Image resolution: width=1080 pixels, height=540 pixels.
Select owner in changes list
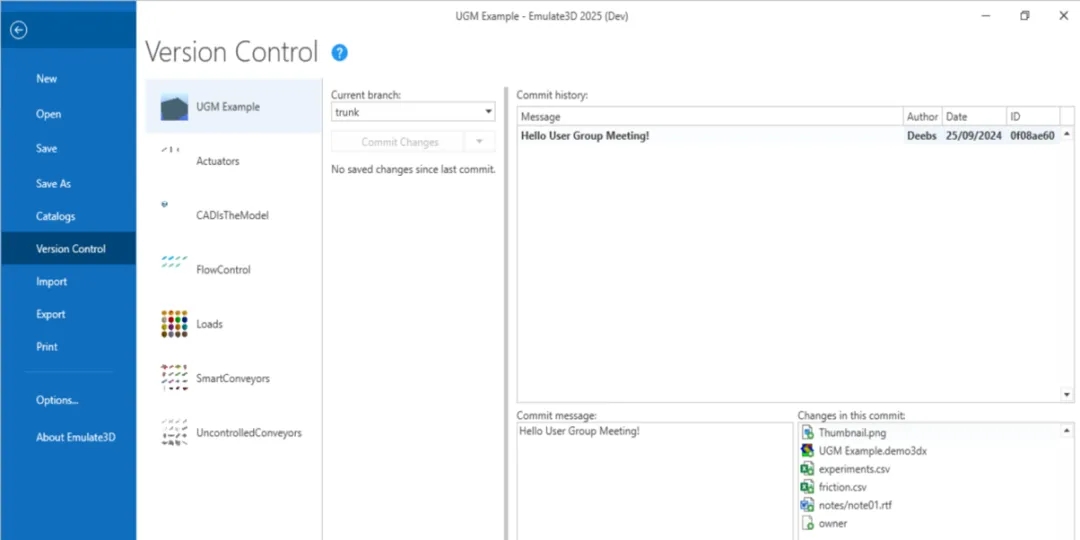tap(833, 523)
